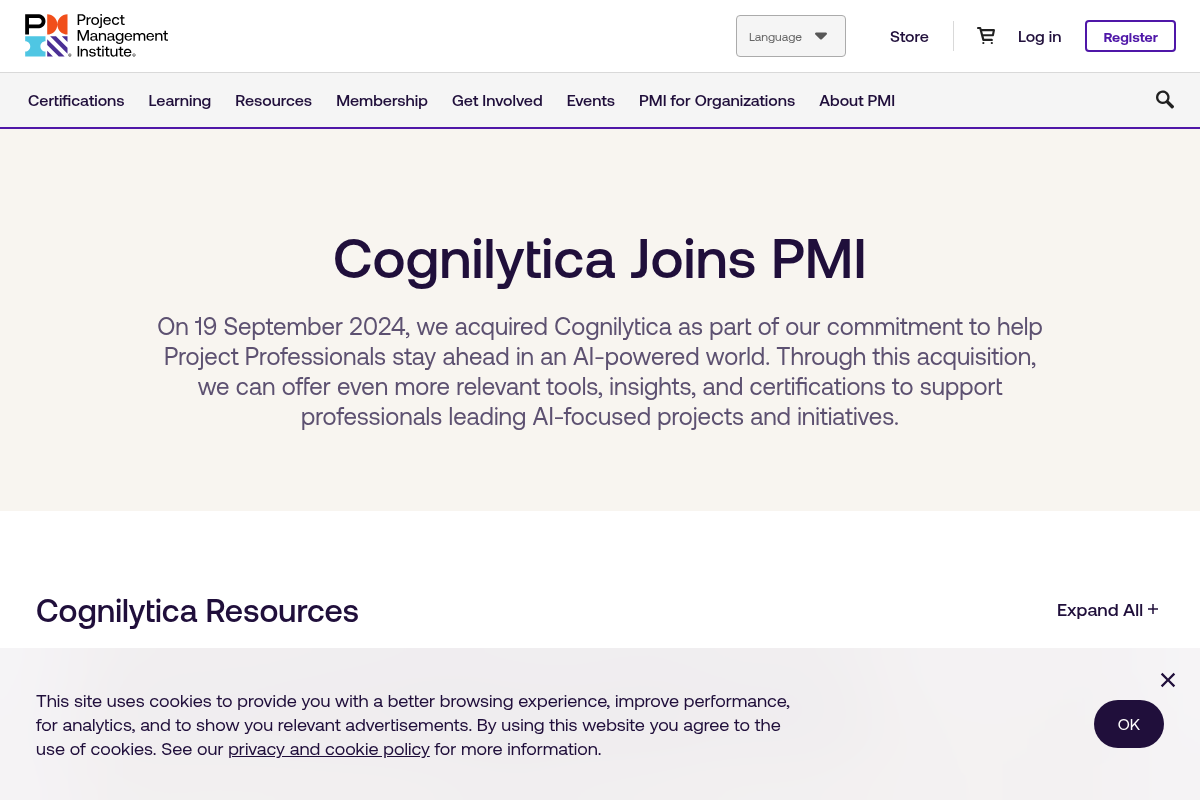Open the Resources menu

click(273, 101)
